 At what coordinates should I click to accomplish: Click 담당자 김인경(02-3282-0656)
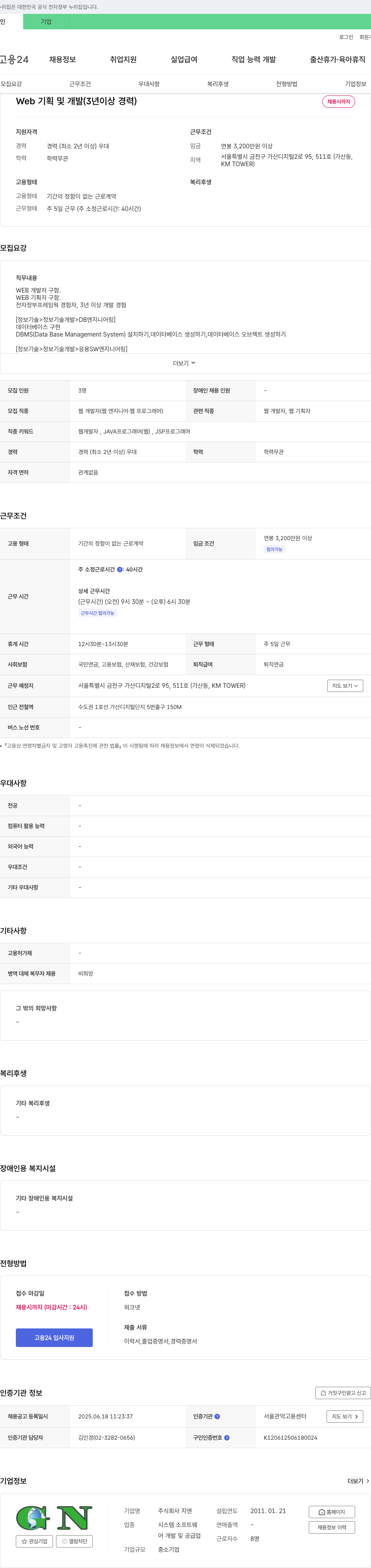click(107, 1438)
